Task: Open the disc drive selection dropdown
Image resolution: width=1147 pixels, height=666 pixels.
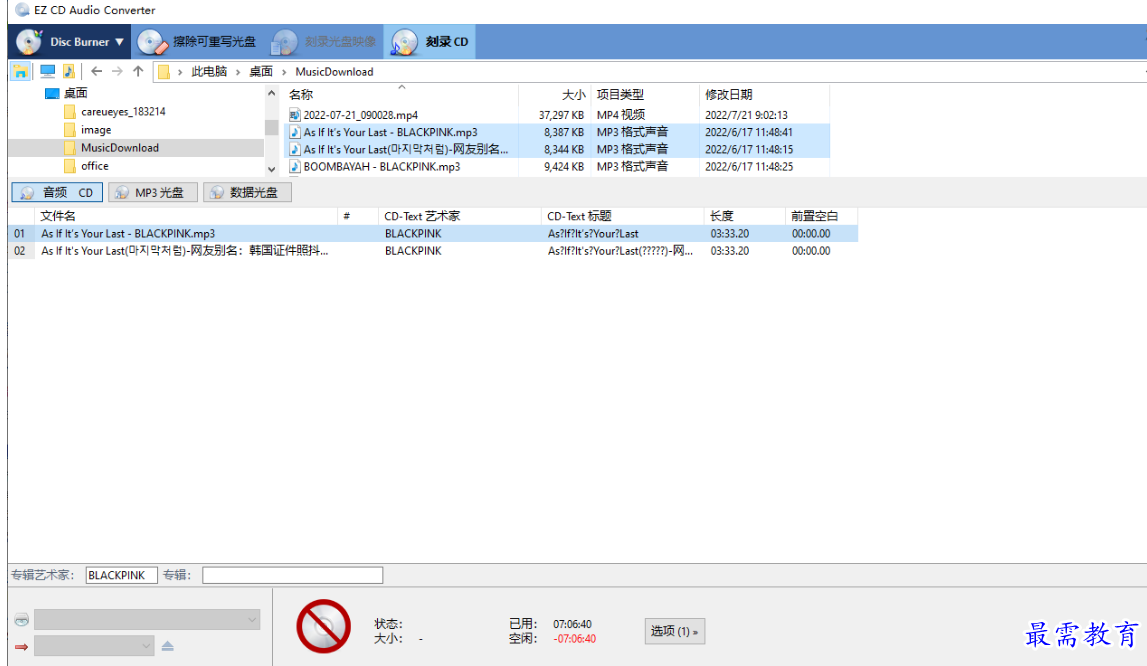Action: pos(147,620)
